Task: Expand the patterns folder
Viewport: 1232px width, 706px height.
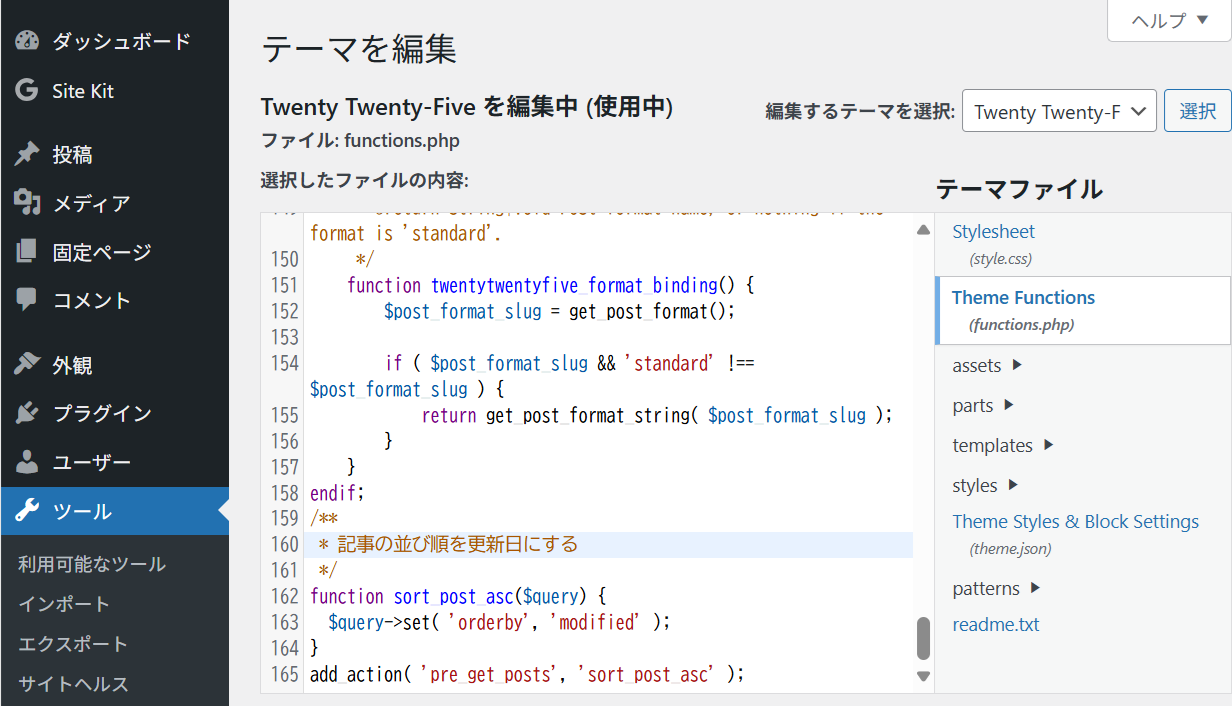Action: pos(996,588)
